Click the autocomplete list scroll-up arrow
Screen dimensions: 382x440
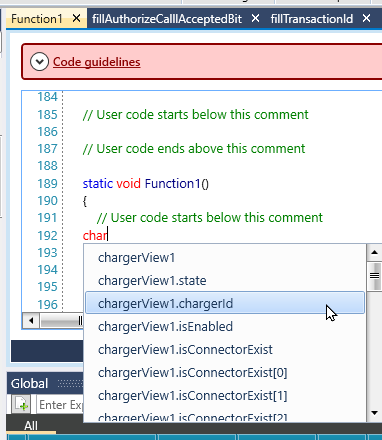click(x=374, y=252)
